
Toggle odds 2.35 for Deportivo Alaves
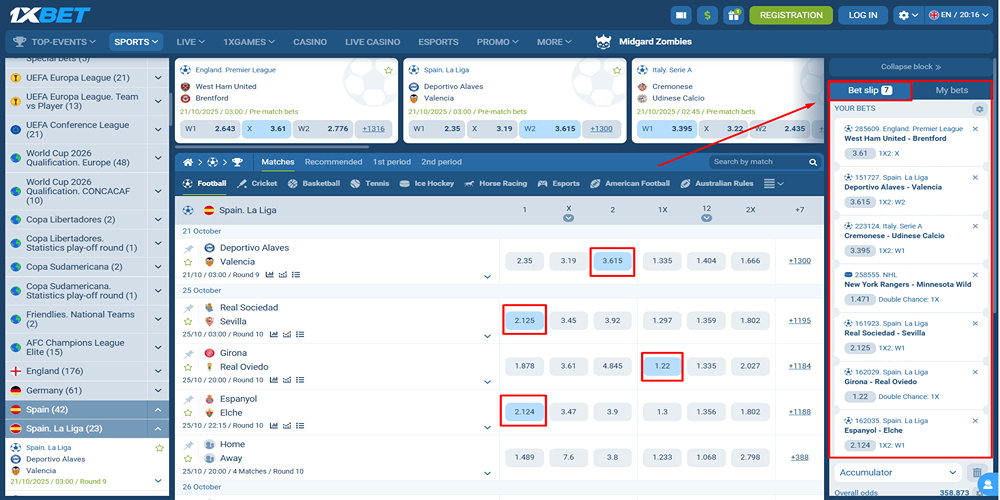[x=524, y=261]
